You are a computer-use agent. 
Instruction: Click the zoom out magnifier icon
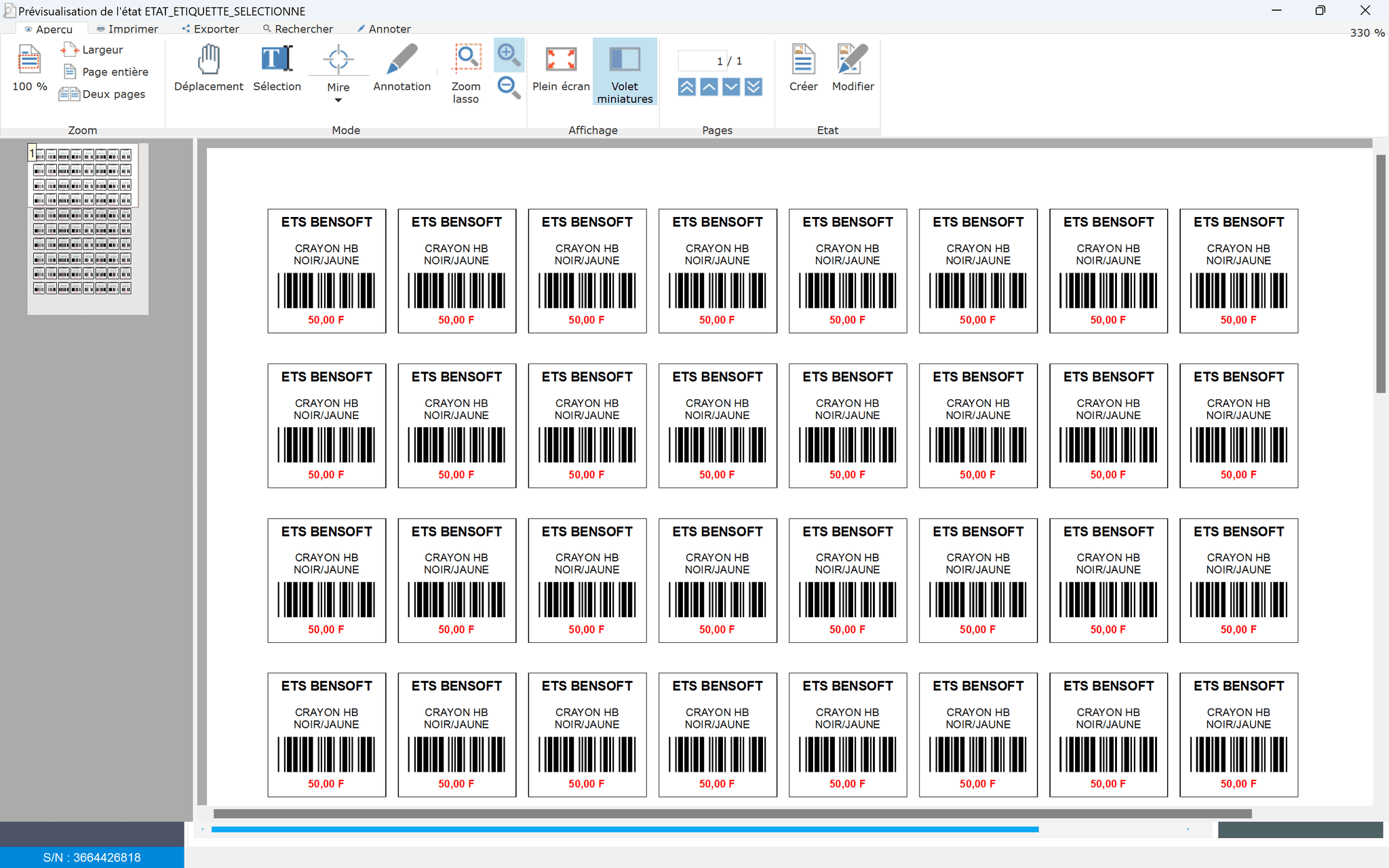[508, 87]
